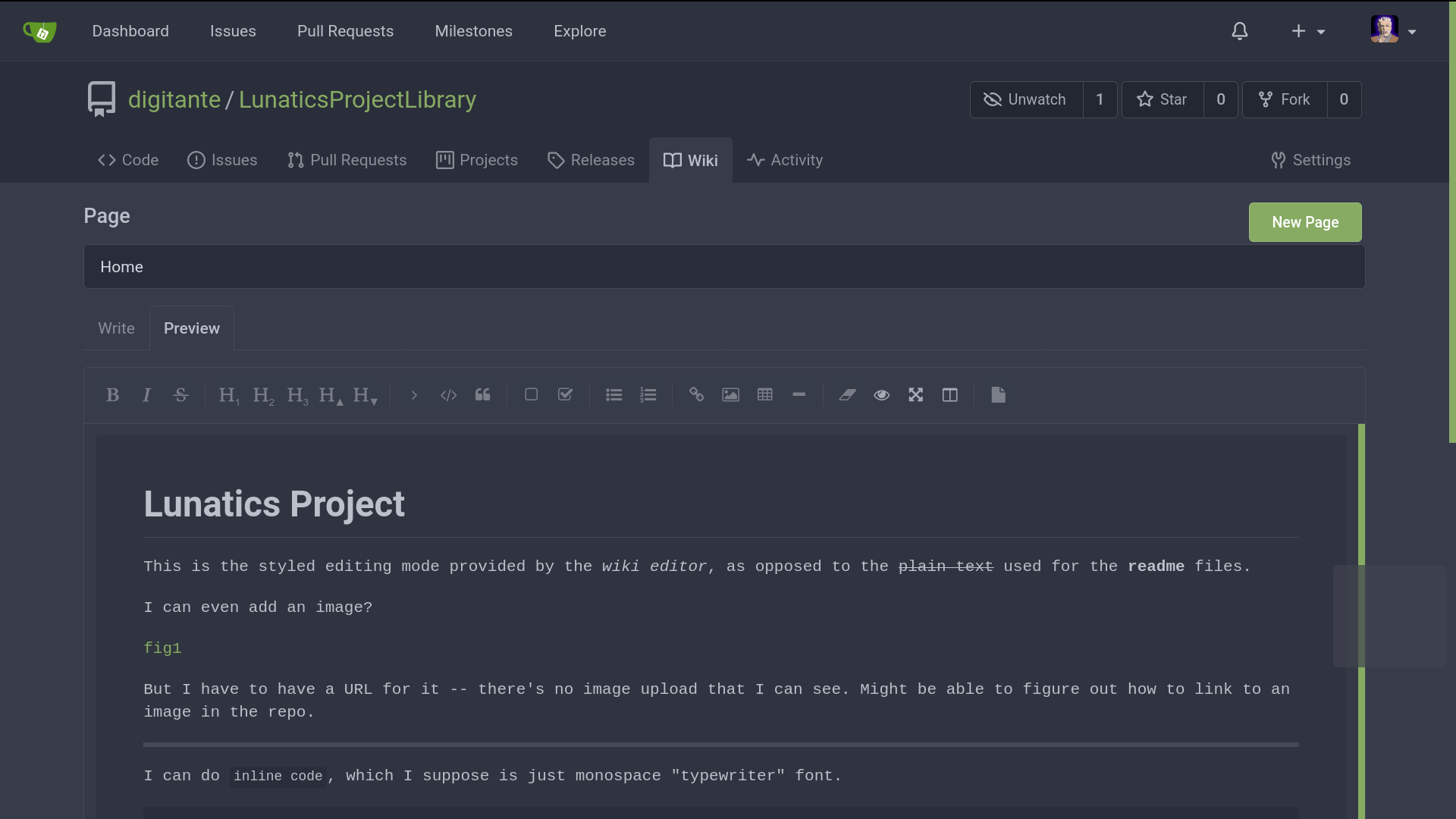Apply bold formatting in editor toolbar
The height and width of the screenshot is (819, 1456).
(112, 395)
